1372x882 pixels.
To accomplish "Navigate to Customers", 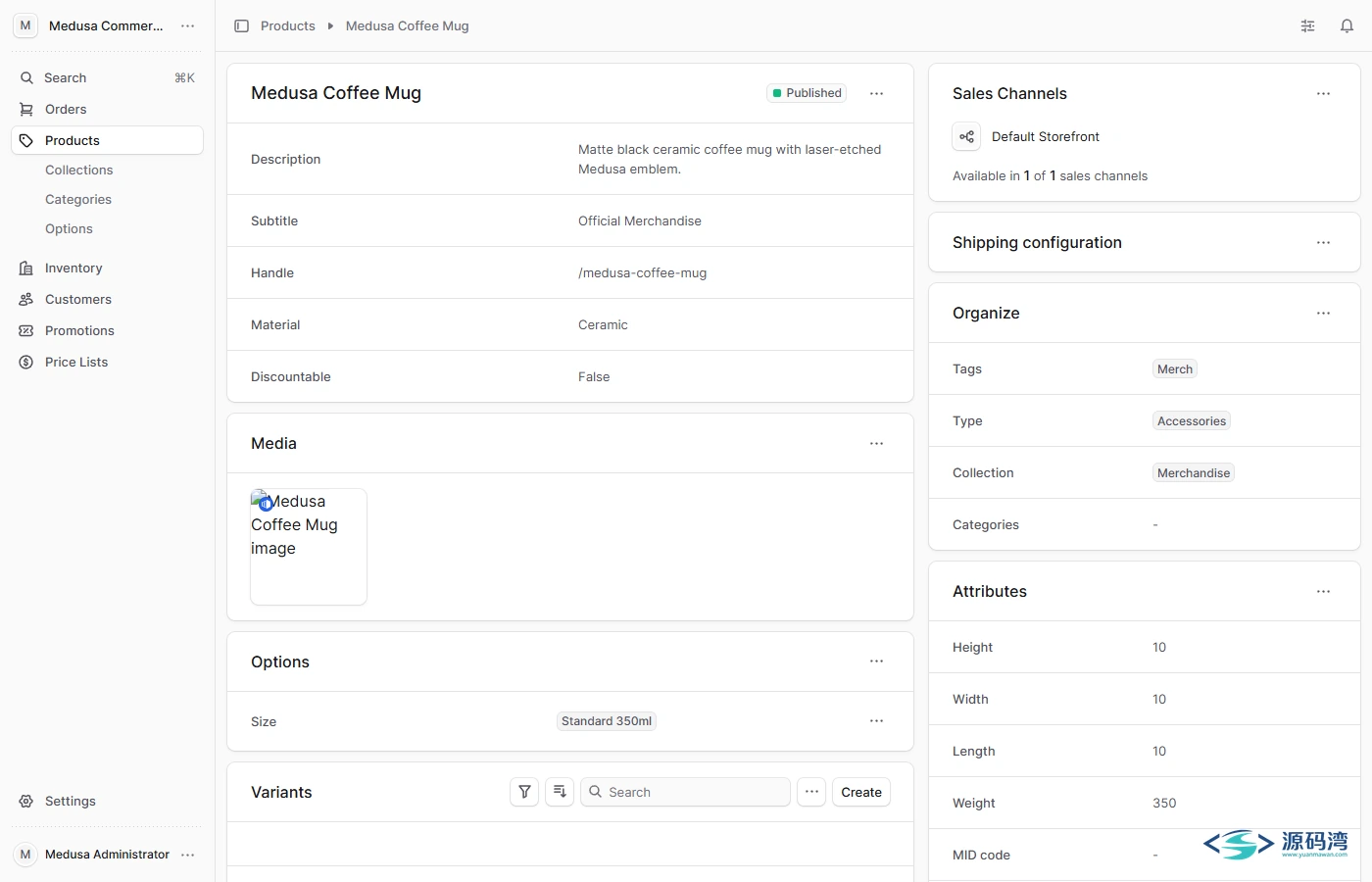I will coord(107,299).
